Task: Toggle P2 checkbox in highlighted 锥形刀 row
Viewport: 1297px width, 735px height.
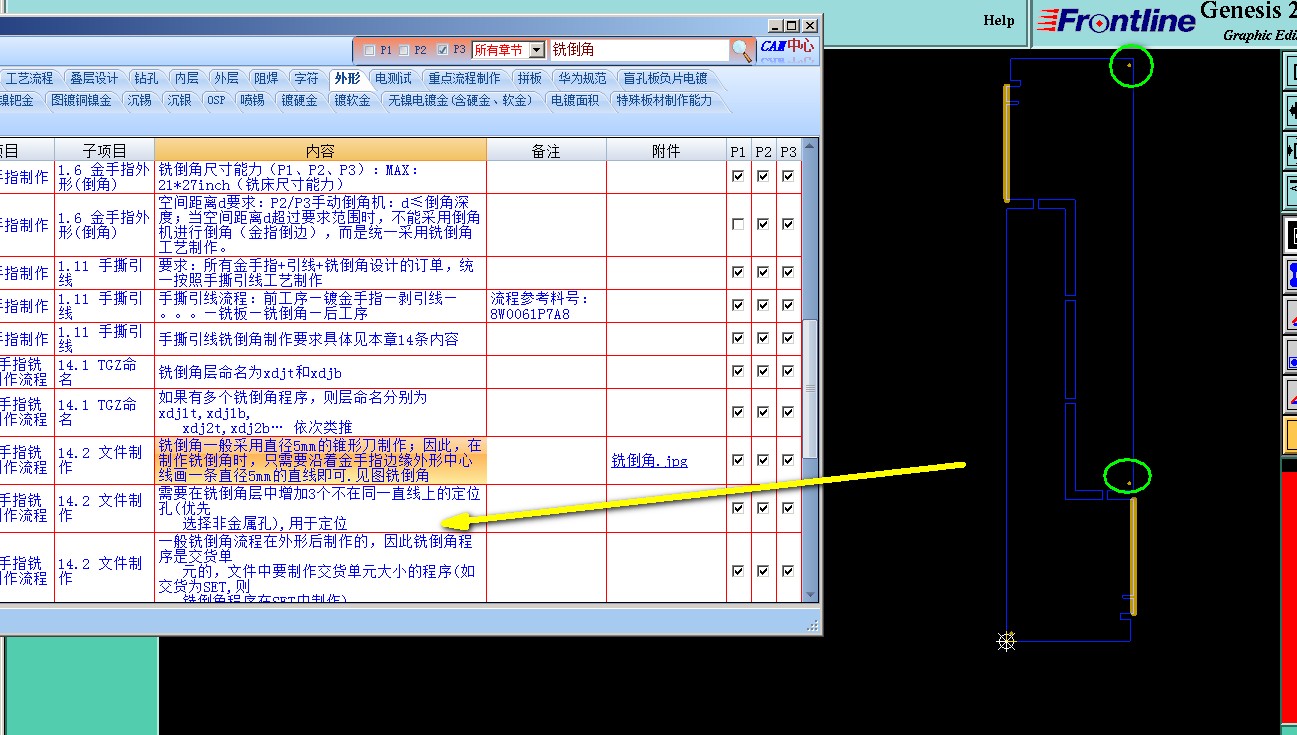Action: (x=763, y=460)
